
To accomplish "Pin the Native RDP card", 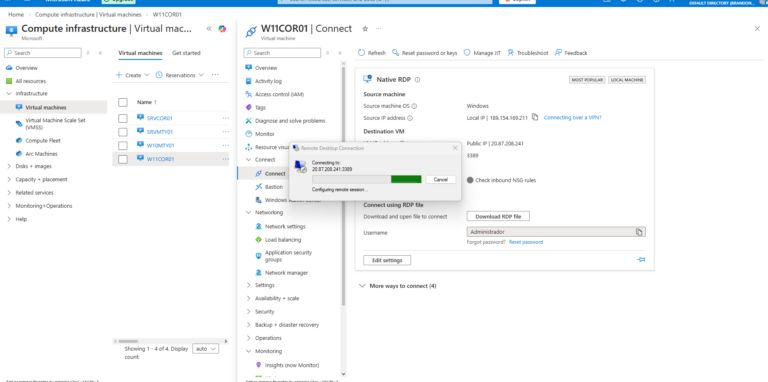I will tap(641, 260).
